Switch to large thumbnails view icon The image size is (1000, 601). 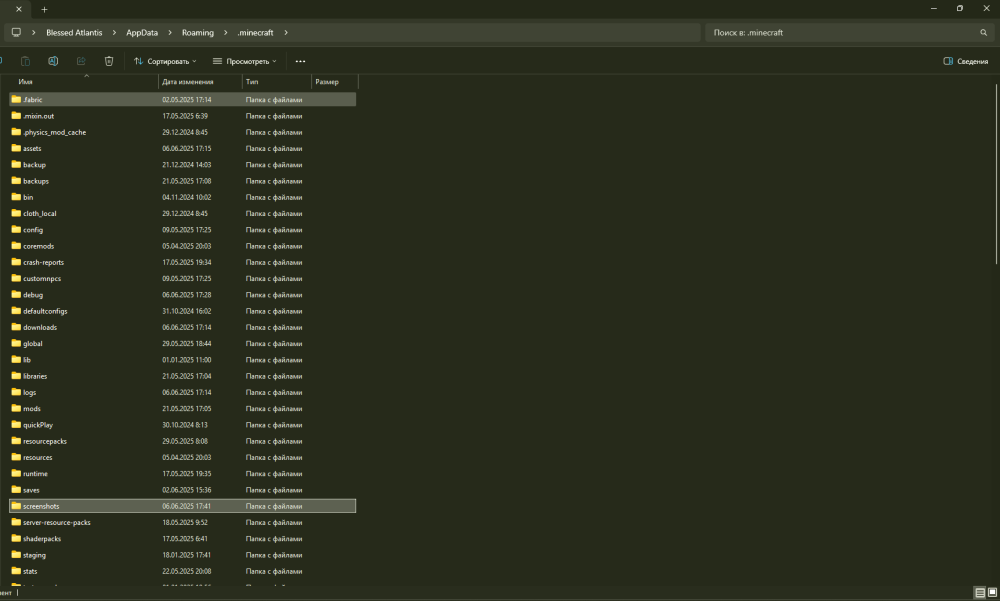click(x=992, y=593)
